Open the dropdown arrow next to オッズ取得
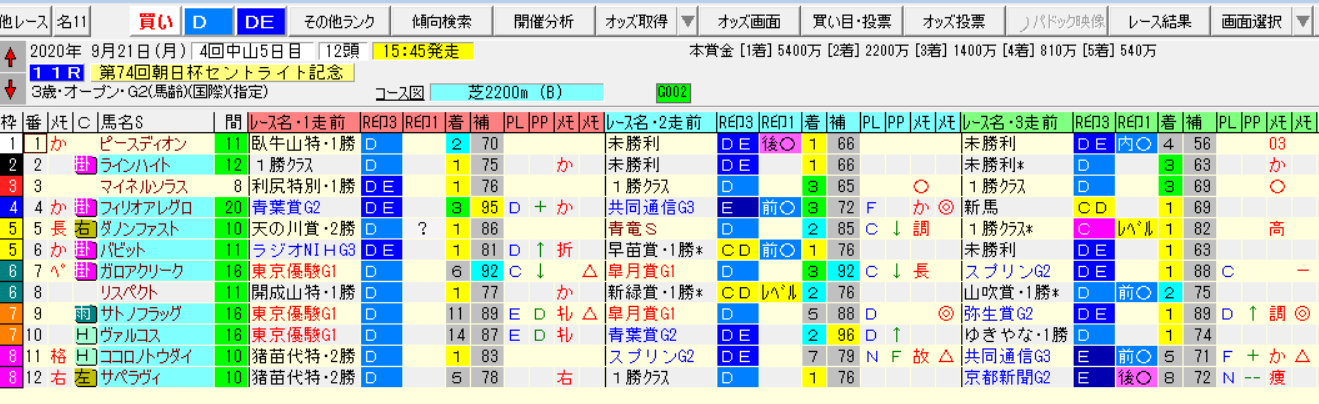Image resolution: width=1319 pixels, height=404 pixels. click(687, 21)
